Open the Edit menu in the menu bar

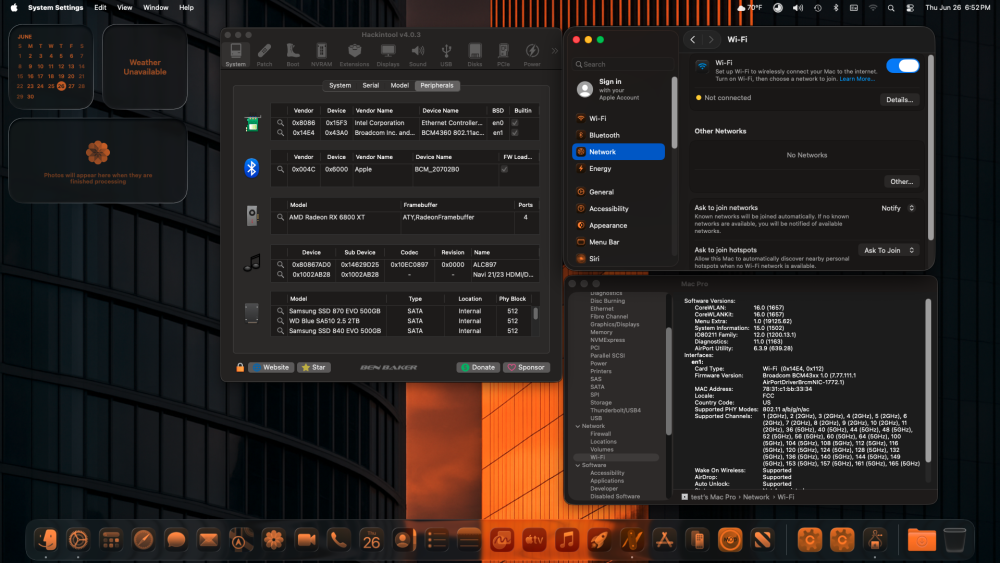(x=100, y=8)
